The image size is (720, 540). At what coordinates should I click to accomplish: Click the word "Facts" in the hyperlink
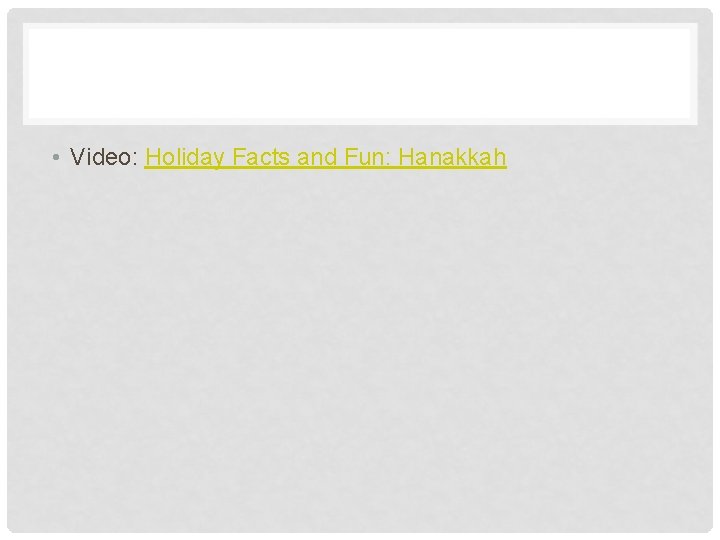[261, 157]
